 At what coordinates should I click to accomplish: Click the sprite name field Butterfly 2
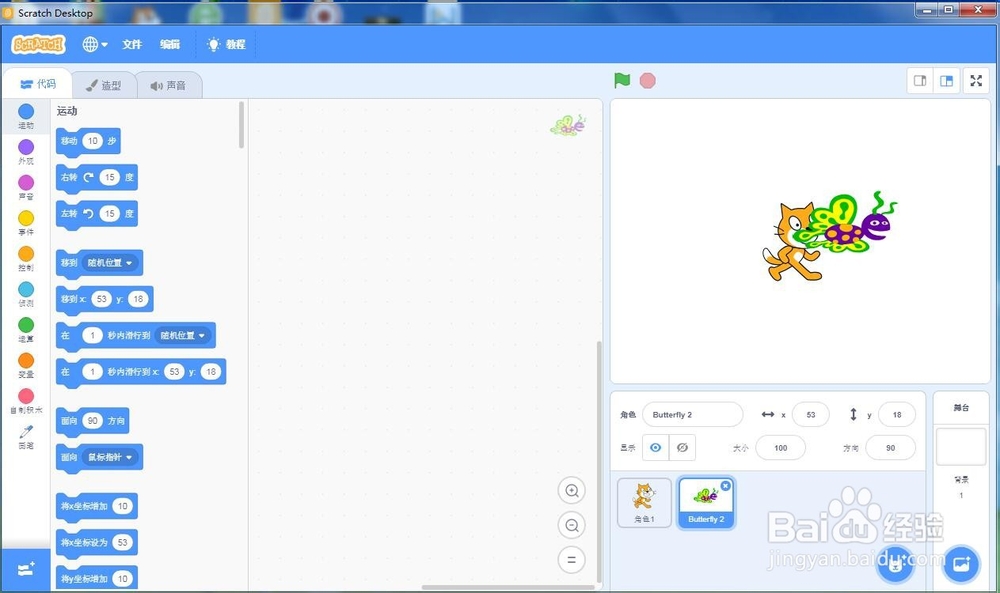tap(693, 414)
